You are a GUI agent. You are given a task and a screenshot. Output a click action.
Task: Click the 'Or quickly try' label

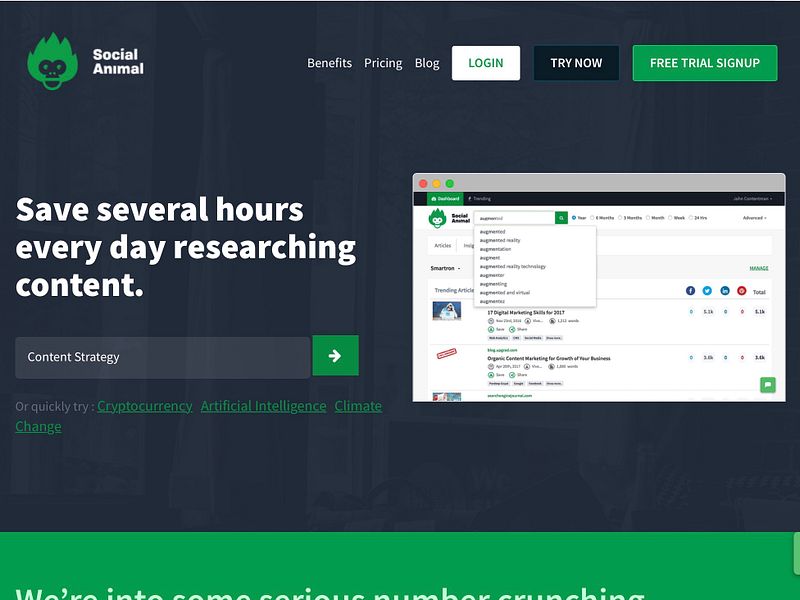point(55,407)
